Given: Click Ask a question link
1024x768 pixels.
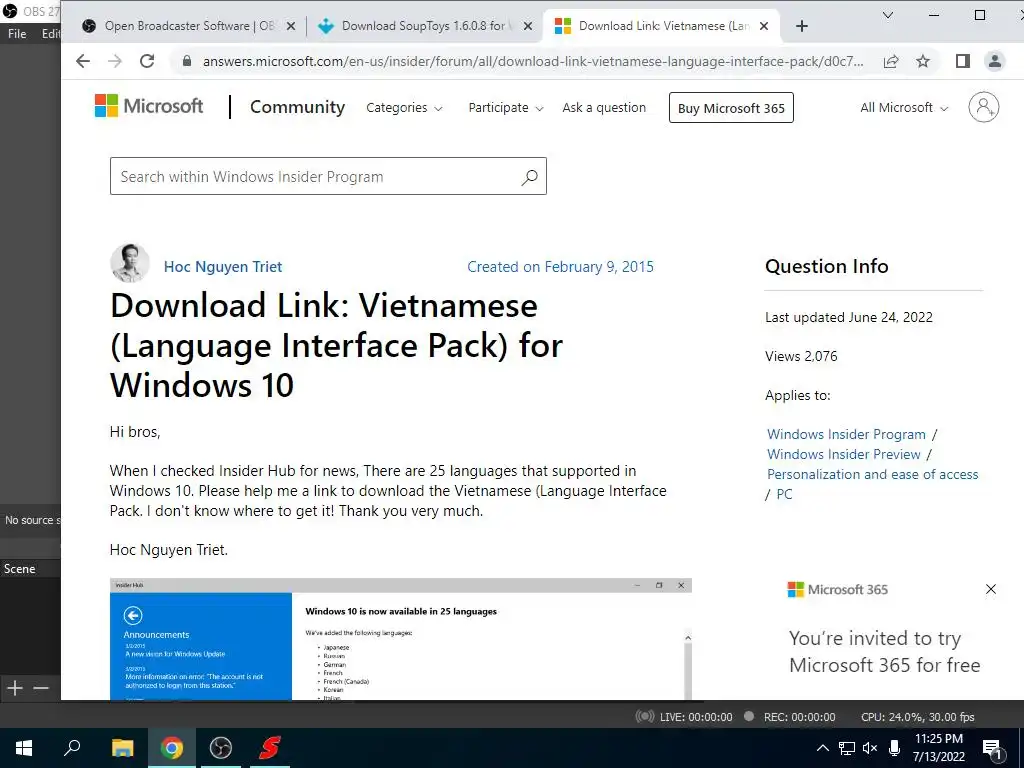Looking at the screenshot, I should (604, 108).
